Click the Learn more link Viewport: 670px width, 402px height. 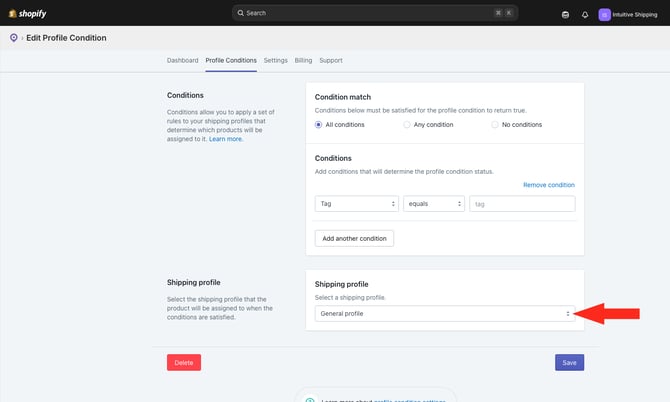coord(226,139)
